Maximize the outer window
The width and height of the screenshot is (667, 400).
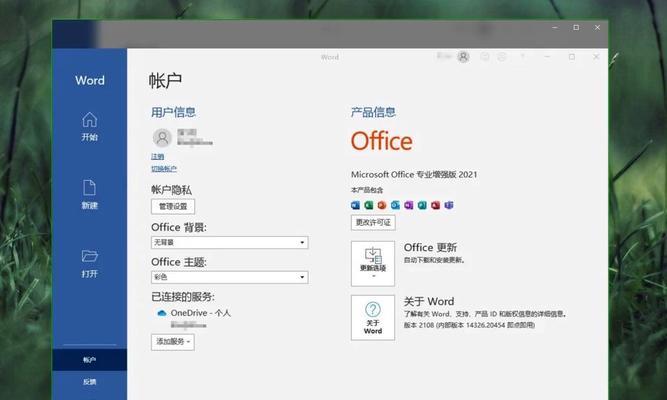pyautogui.click(x=576, y=27)
